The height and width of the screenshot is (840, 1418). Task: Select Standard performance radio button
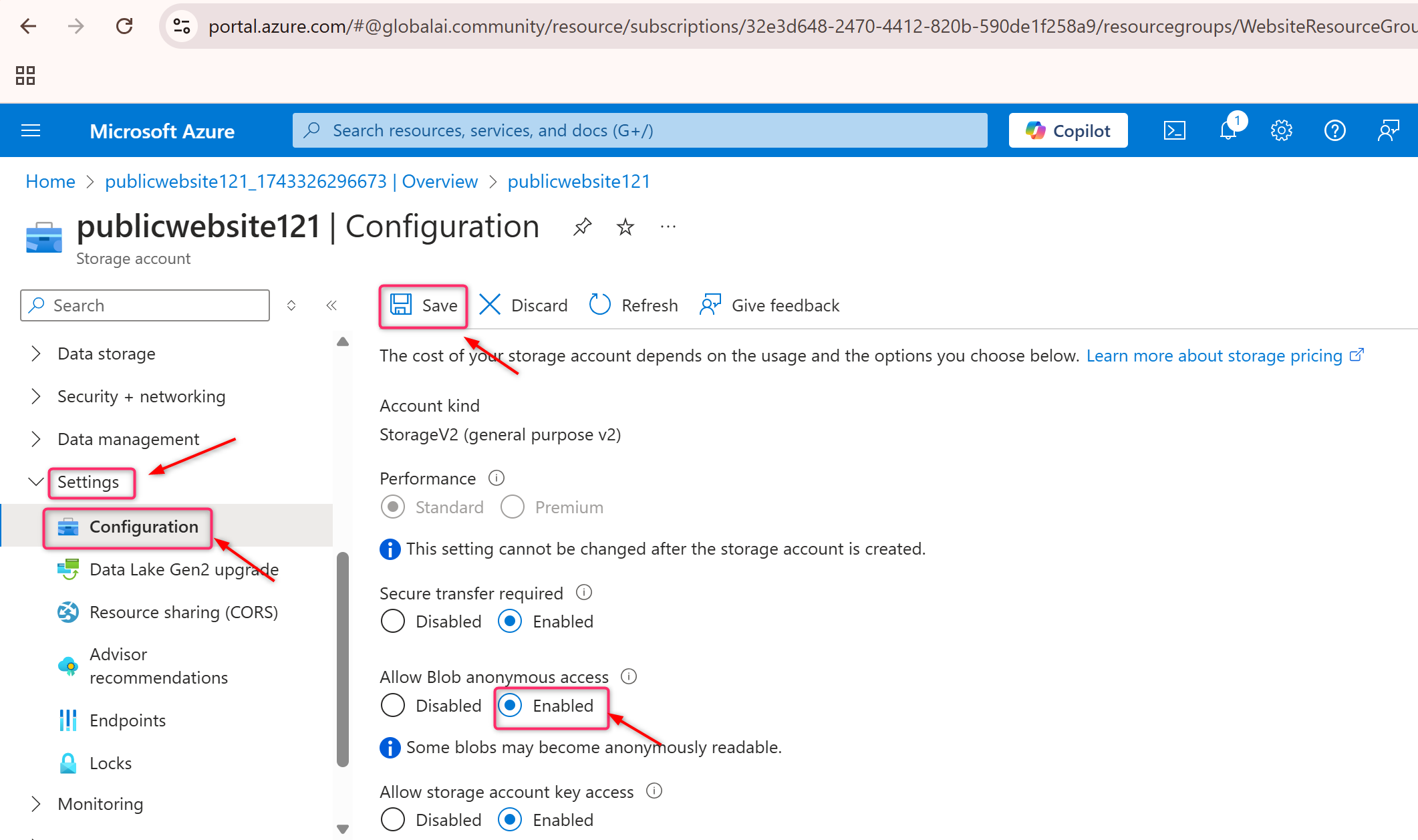click(x=393, y=507)
